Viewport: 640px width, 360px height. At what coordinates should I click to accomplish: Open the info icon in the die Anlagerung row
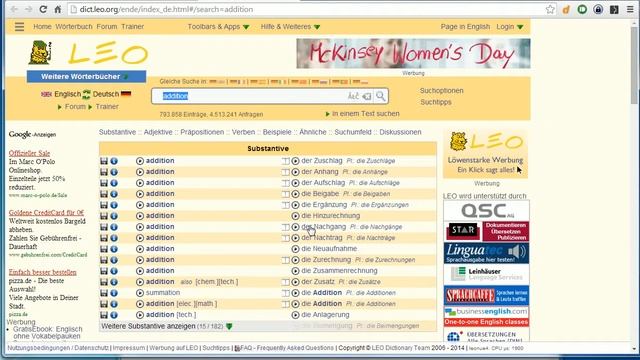(x=114, y=315)
